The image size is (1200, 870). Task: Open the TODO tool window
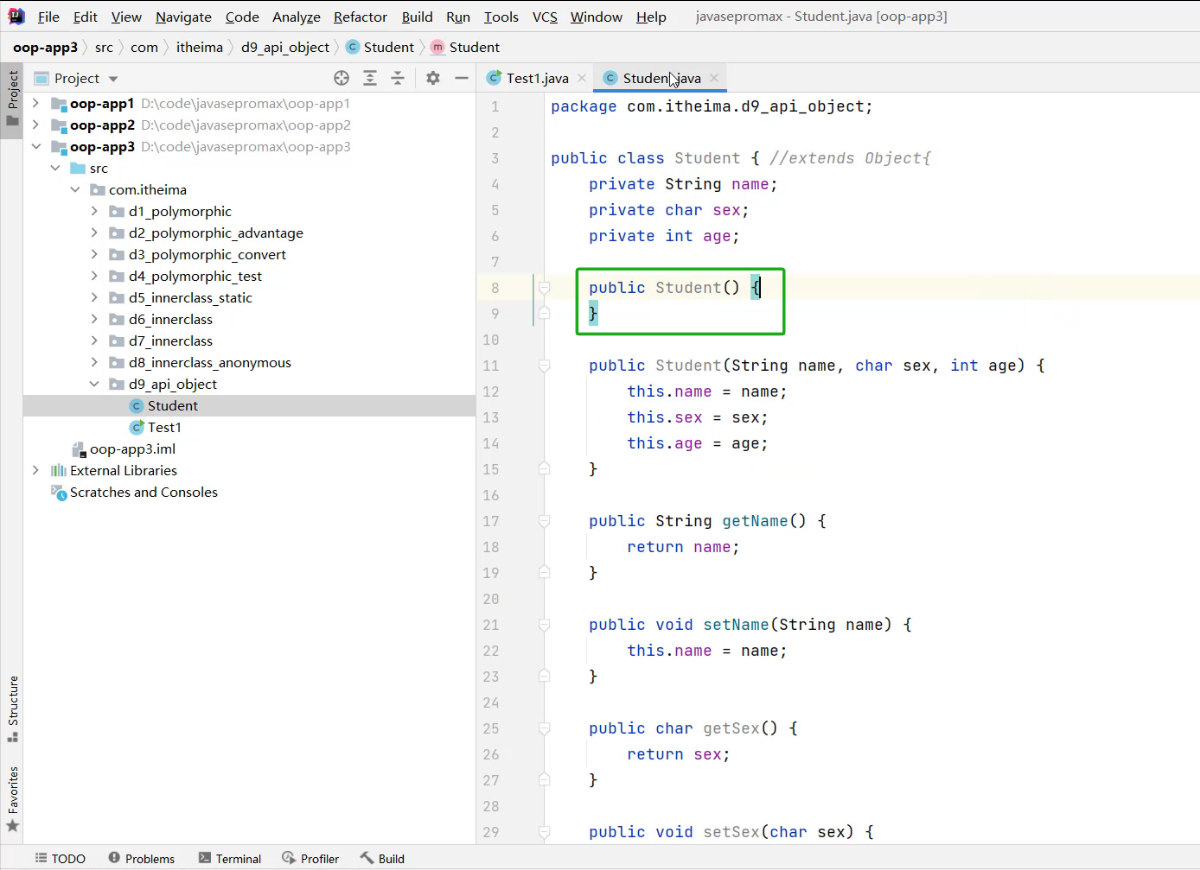[x=60, y=858]
